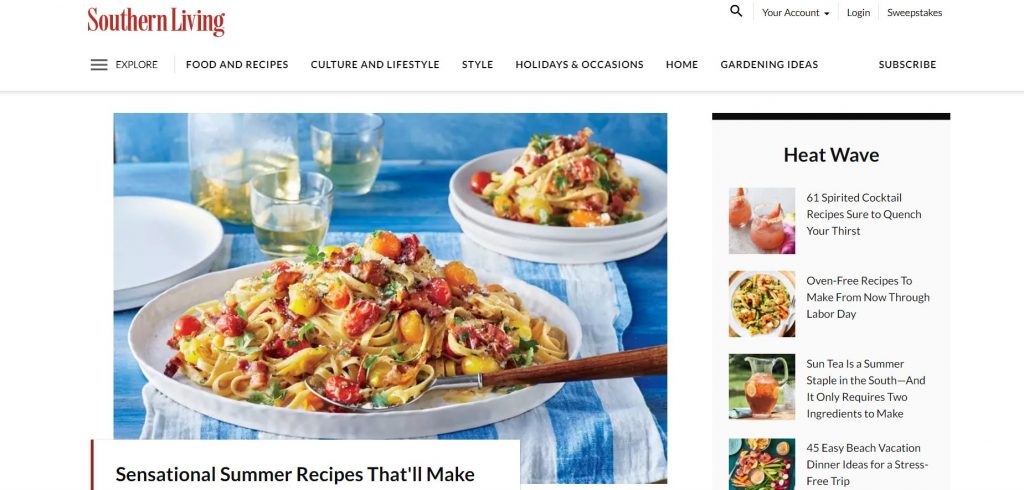Viewport: 1024px width, 490px height.
Task: Select Culture and Lifestyle menu item
Action: [375, 65]
